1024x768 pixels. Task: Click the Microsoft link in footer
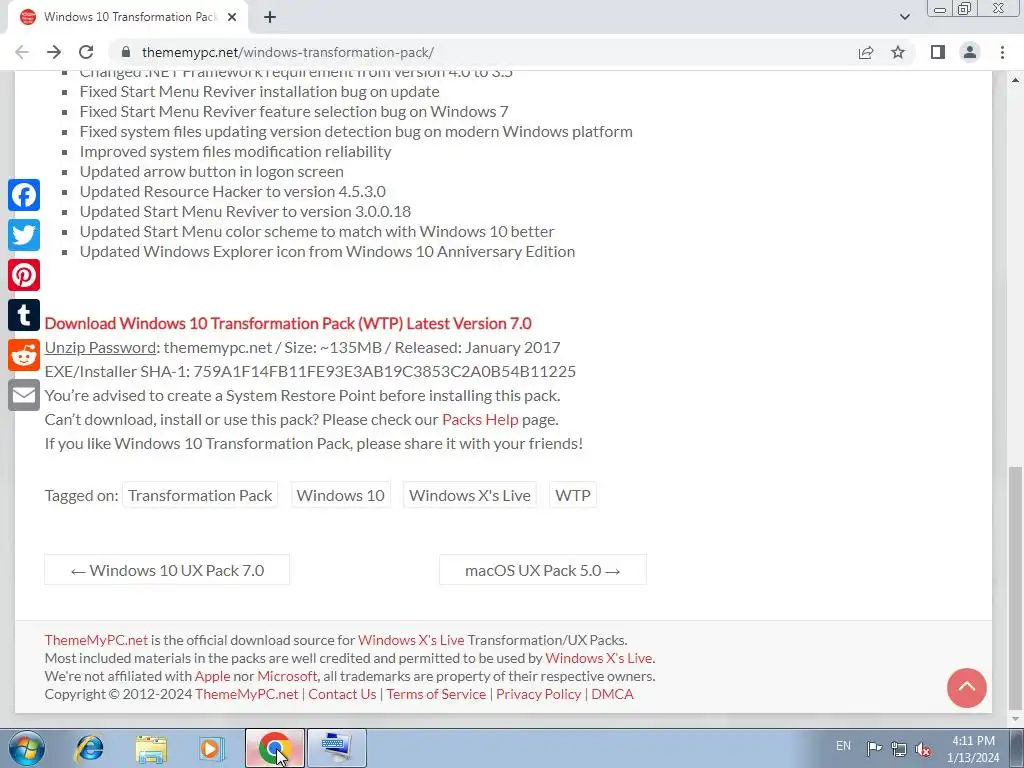pyautogui.click(x=287, y=676)
